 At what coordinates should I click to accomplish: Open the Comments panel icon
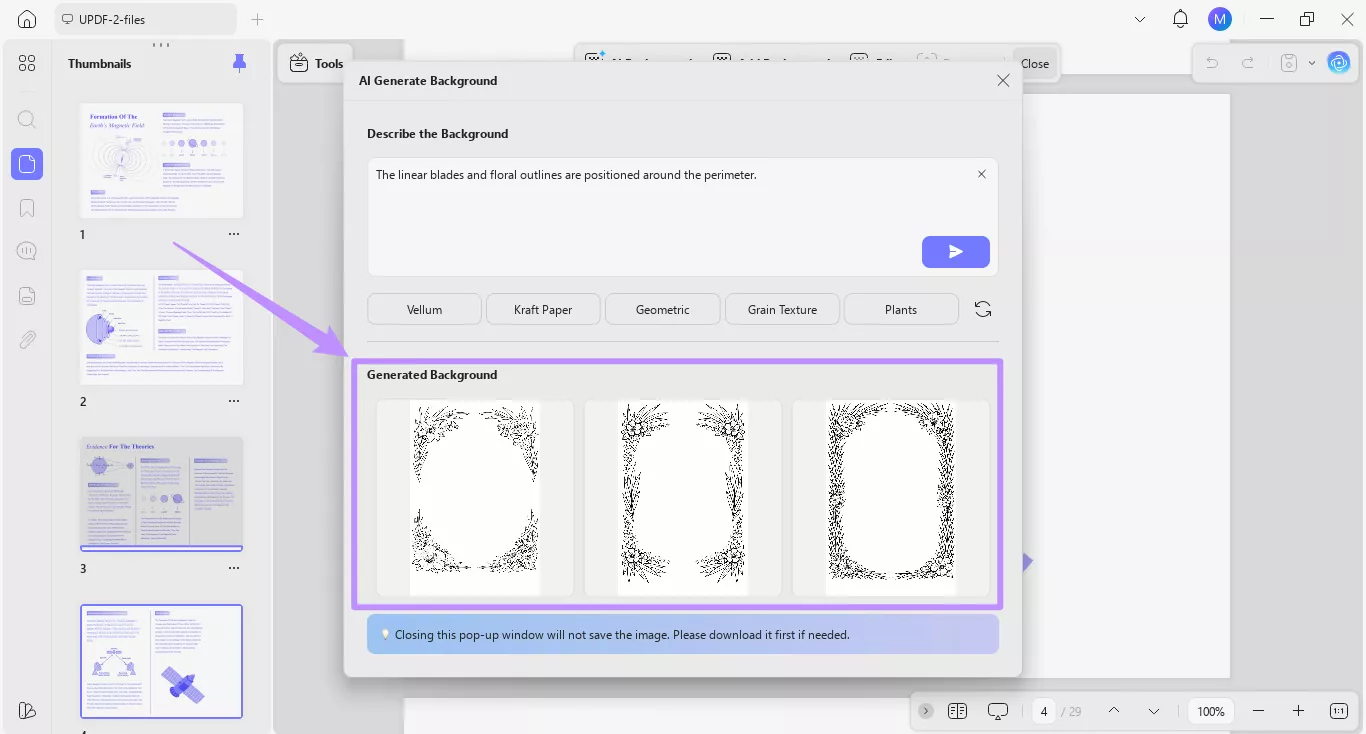(x=27, y=251)
